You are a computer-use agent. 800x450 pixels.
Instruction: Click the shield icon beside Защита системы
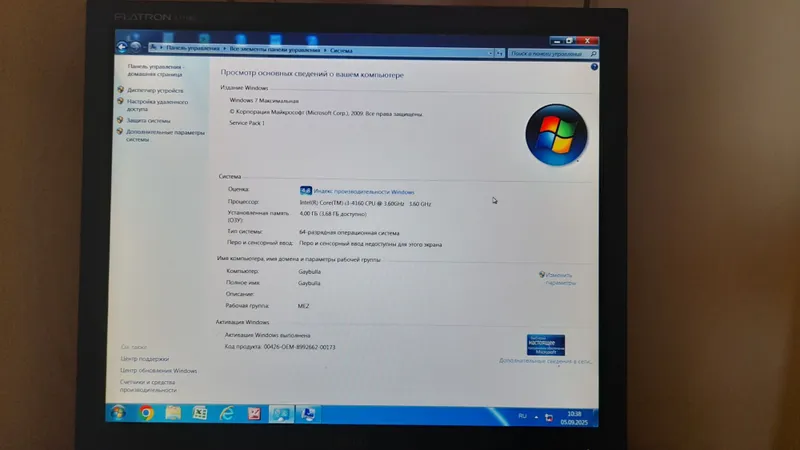click(120, 120)
